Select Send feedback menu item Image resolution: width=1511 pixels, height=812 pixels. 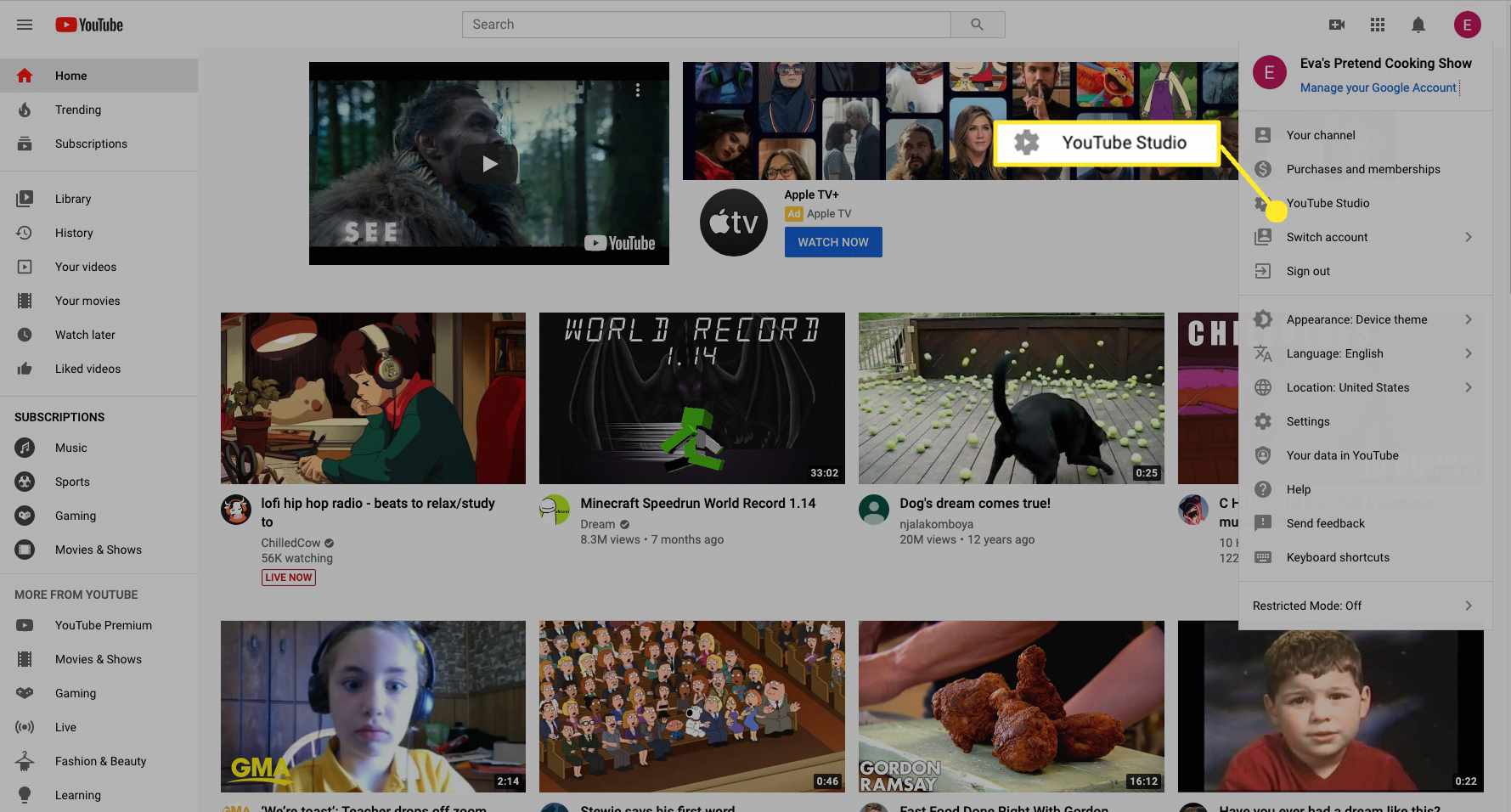[x=1365, y=523]
